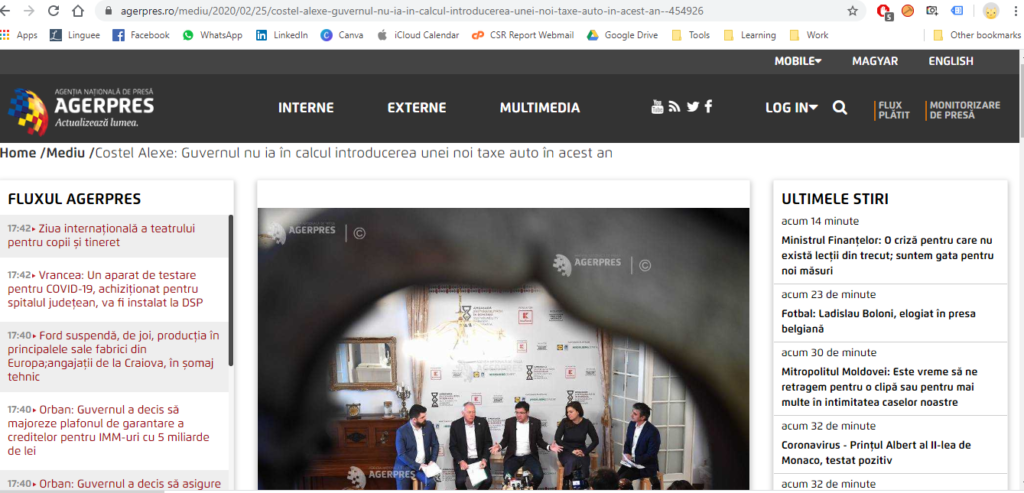1024x493 pixels.
Task: Open the Other bookmarks folder
Action: (x=976, y=35)
